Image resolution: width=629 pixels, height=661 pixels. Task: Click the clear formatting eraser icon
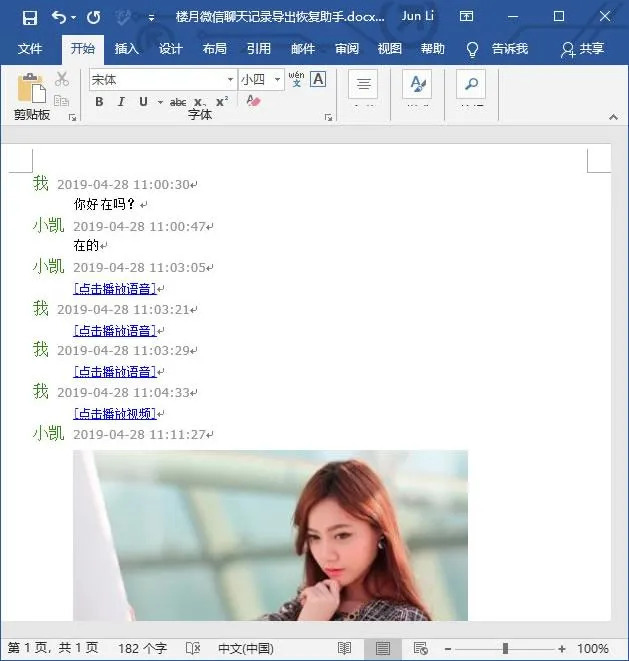[x=254, y=102]
